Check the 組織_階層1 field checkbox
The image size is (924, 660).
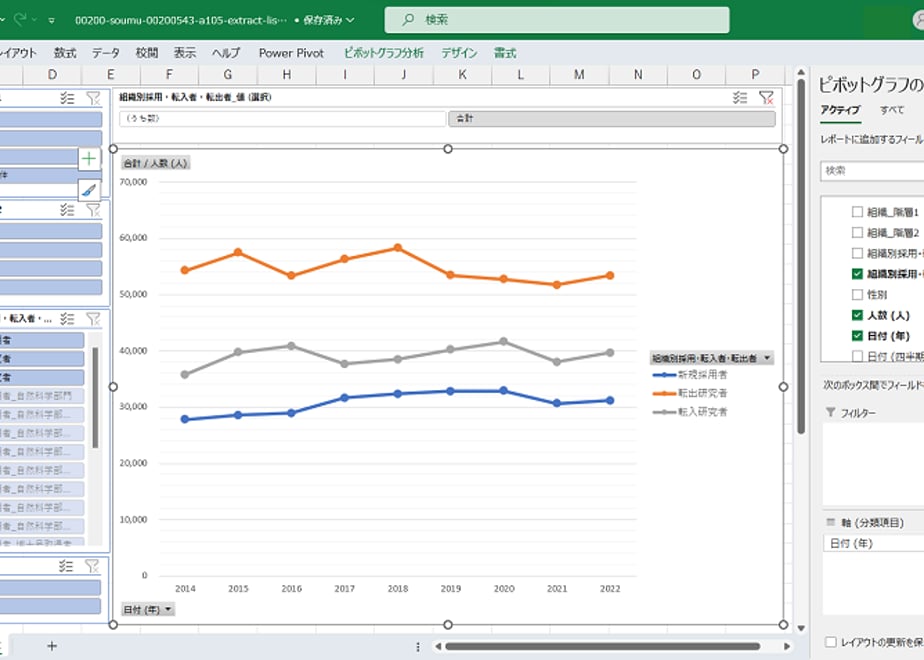pos(857,212)
